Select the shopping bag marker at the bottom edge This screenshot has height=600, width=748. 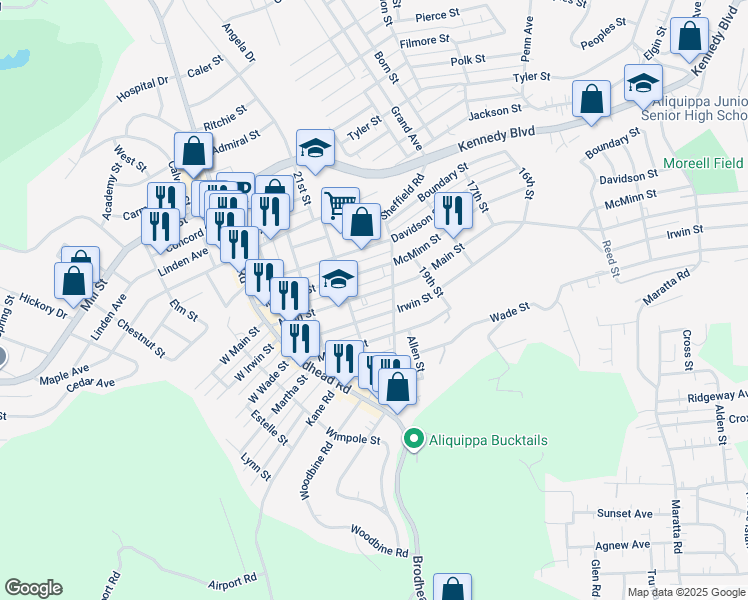click(x=452, y=588)
